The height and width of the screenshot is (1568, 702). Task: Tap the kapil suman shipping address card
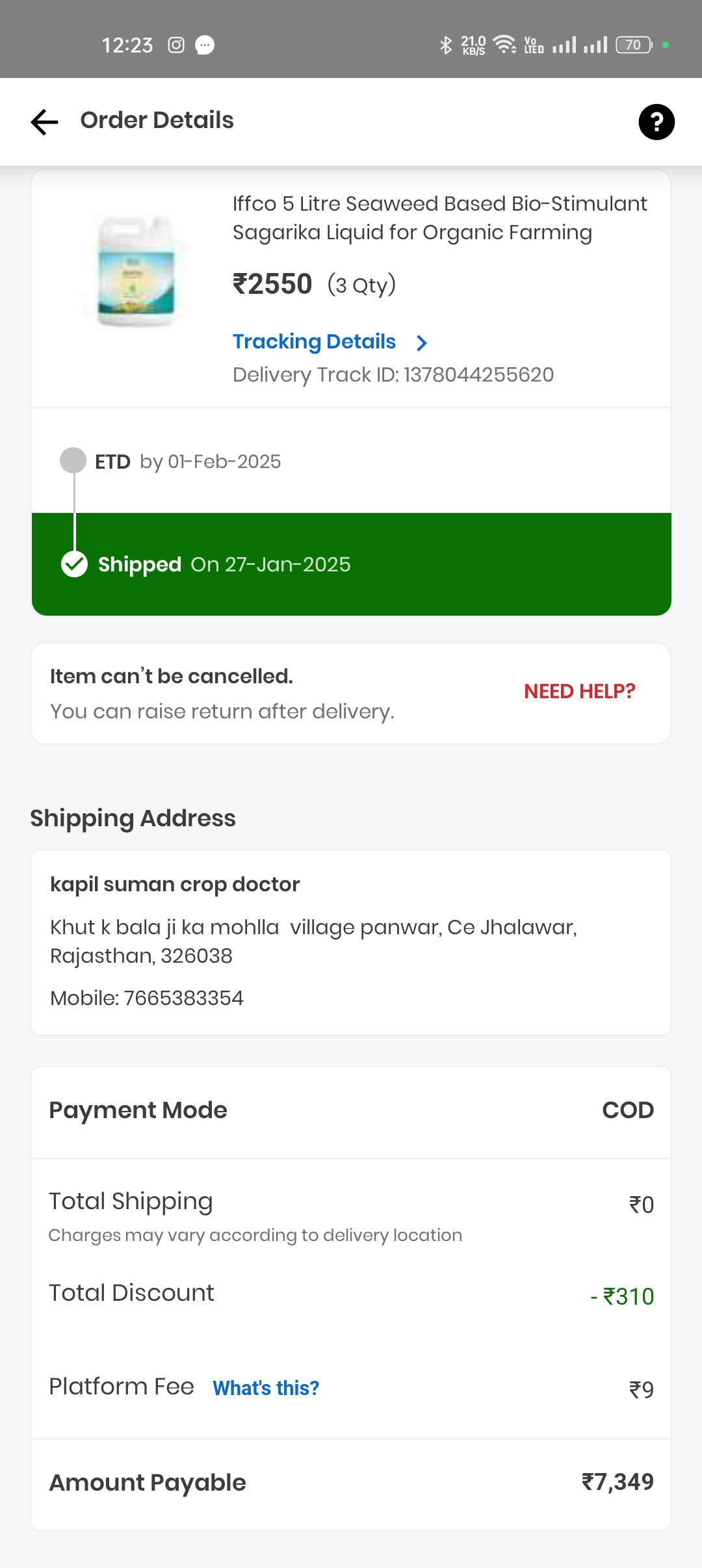click(x=351, y=942)
